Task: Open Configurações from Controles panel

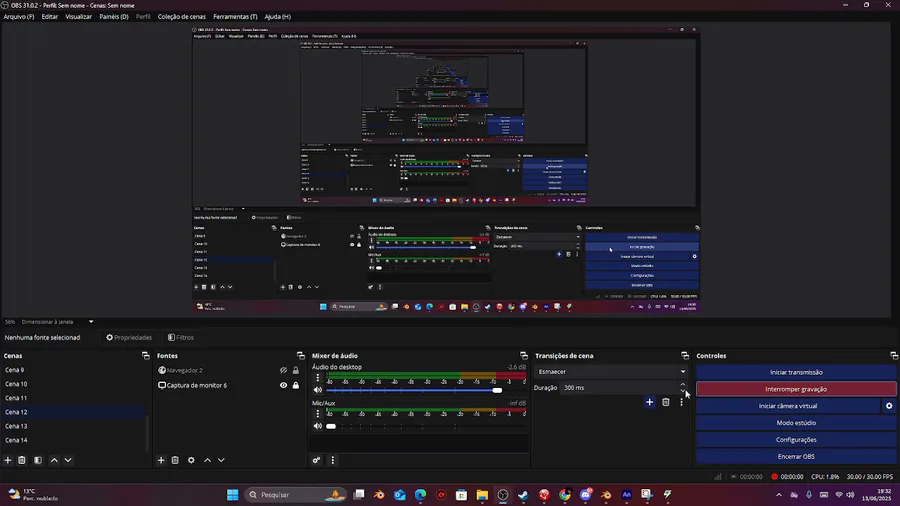Action: [x=796, y=439]
